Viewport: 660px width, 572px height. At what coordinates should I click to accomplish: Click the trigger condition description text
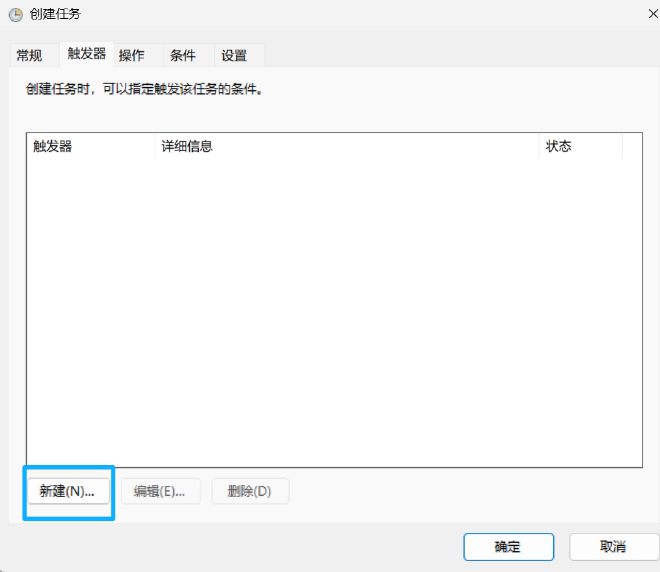pos(143,89)
